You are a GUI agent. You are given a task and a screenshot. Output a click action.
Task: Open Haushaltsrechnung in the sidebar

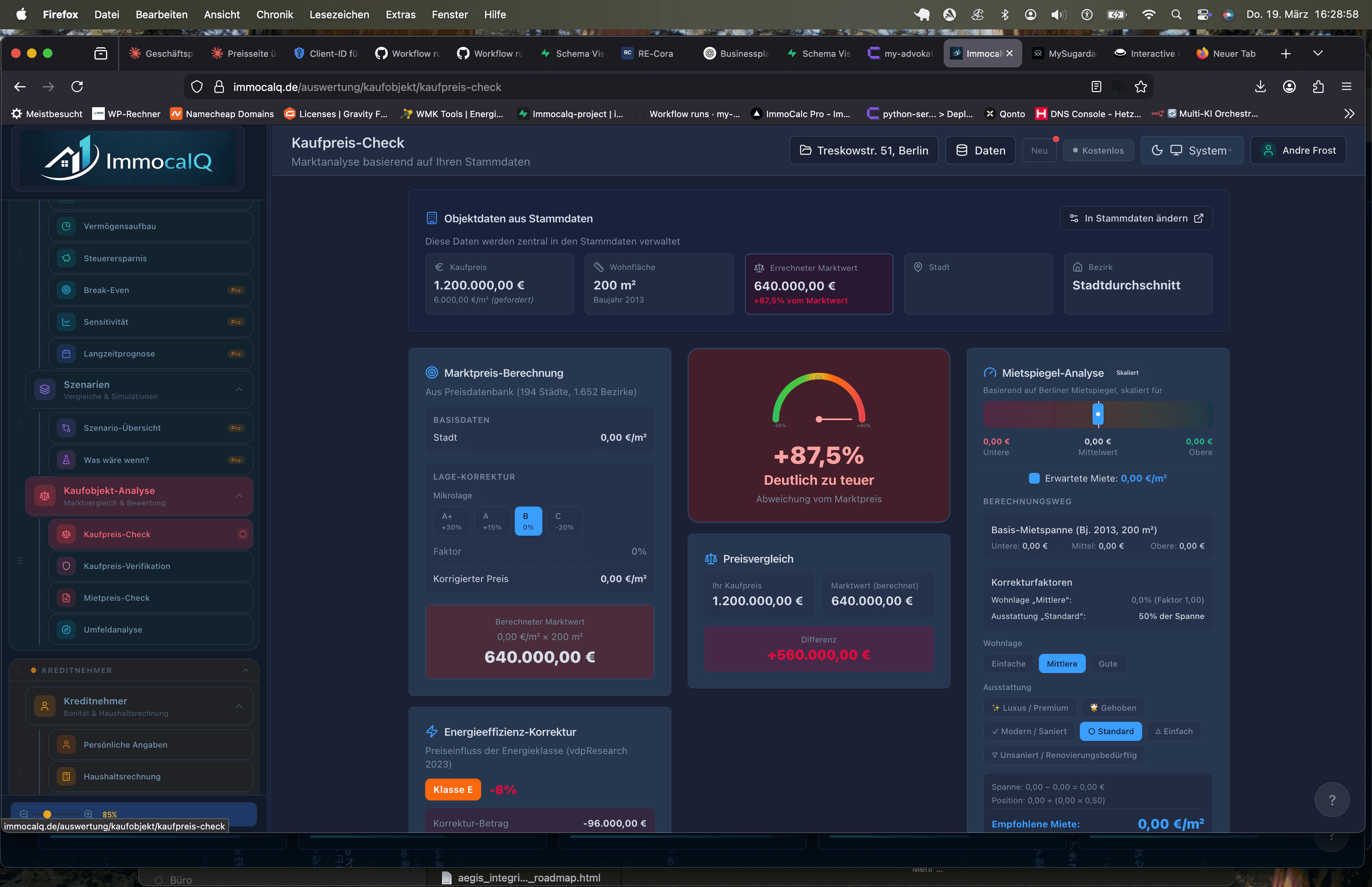coord(151,776)
